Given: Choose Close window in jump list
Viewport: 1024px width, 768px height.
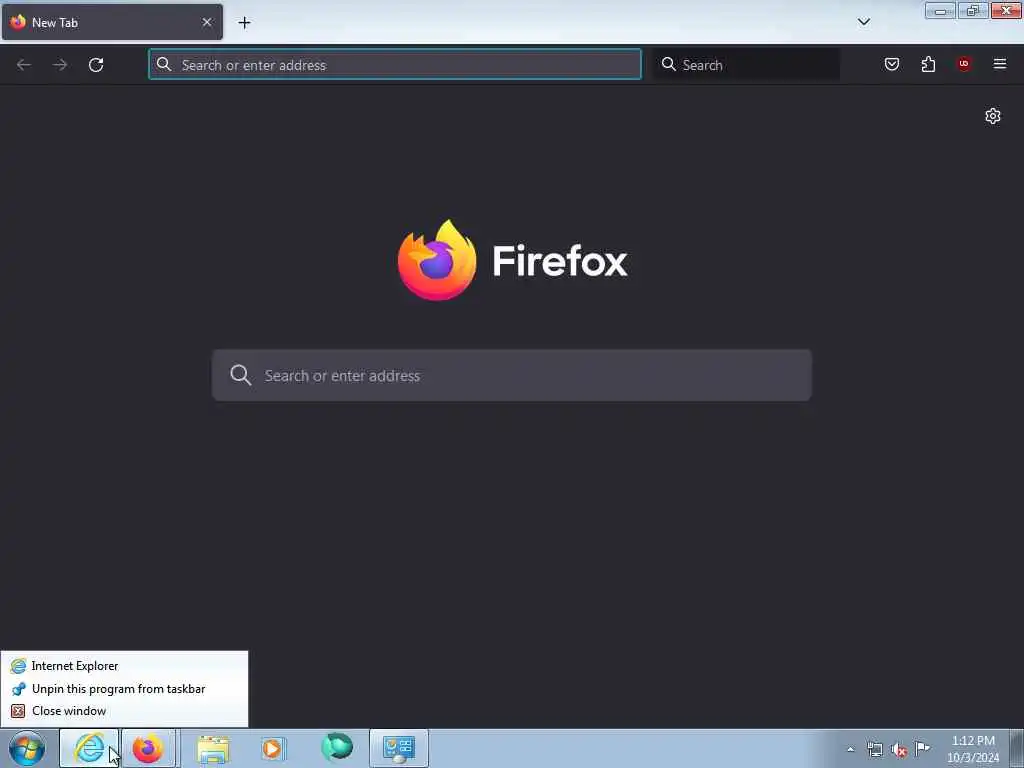Looking at the screenshot, I should tap(124, 711).
